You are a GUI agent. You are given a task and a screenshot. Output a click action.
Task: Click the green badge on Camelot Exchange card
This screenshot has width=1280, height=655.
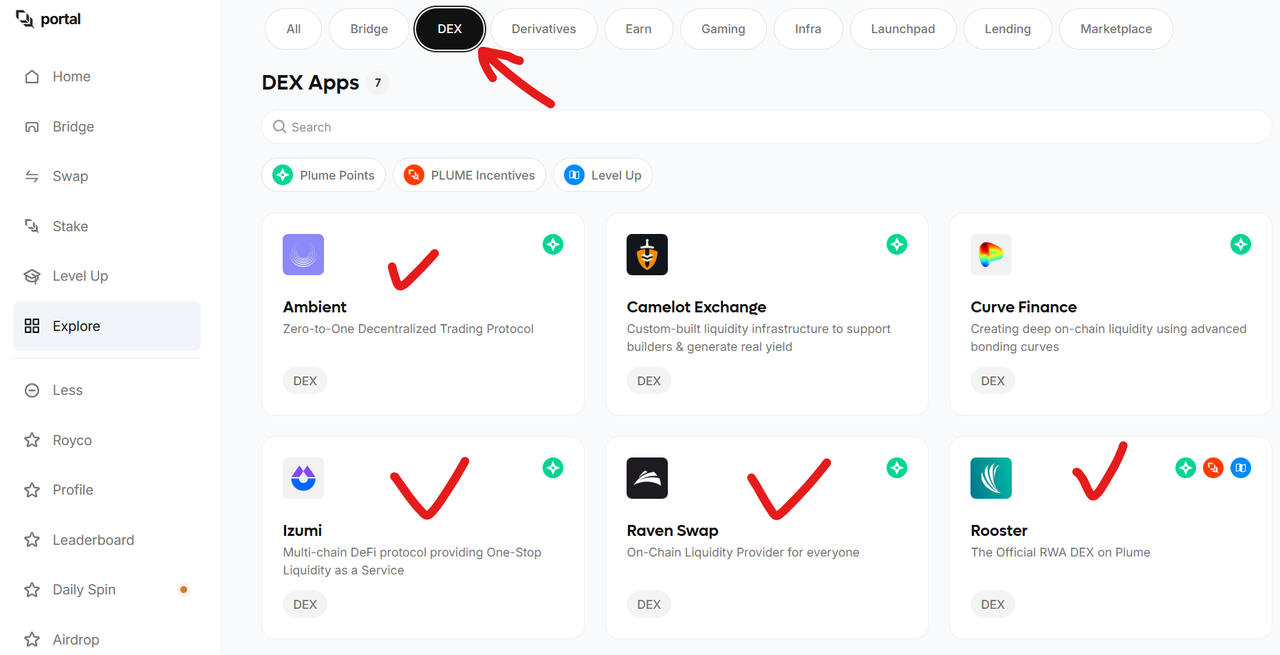[x=897, y=244]
